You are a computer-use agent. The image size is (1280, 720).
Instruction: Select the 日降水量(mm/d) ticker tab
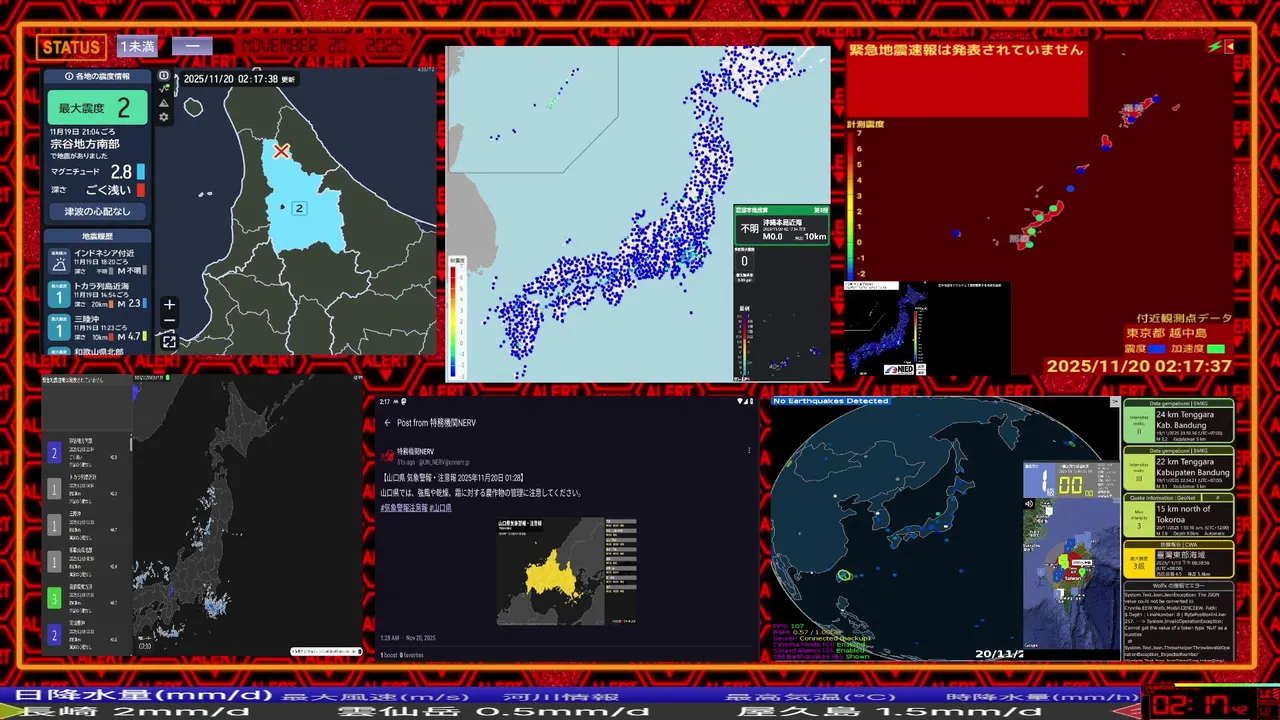point(145,695)
